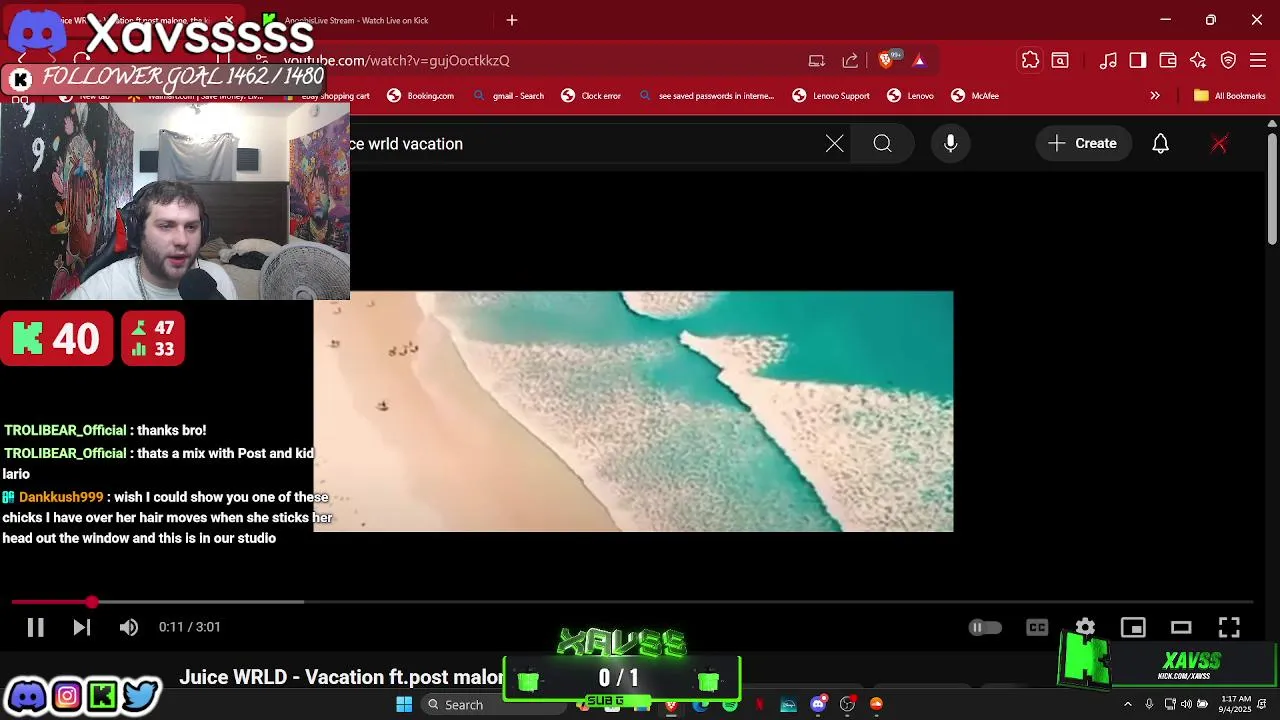Open the saved passwords bookmark
The width and height of the screenshot is (1280, 720).
click(706, 96)
